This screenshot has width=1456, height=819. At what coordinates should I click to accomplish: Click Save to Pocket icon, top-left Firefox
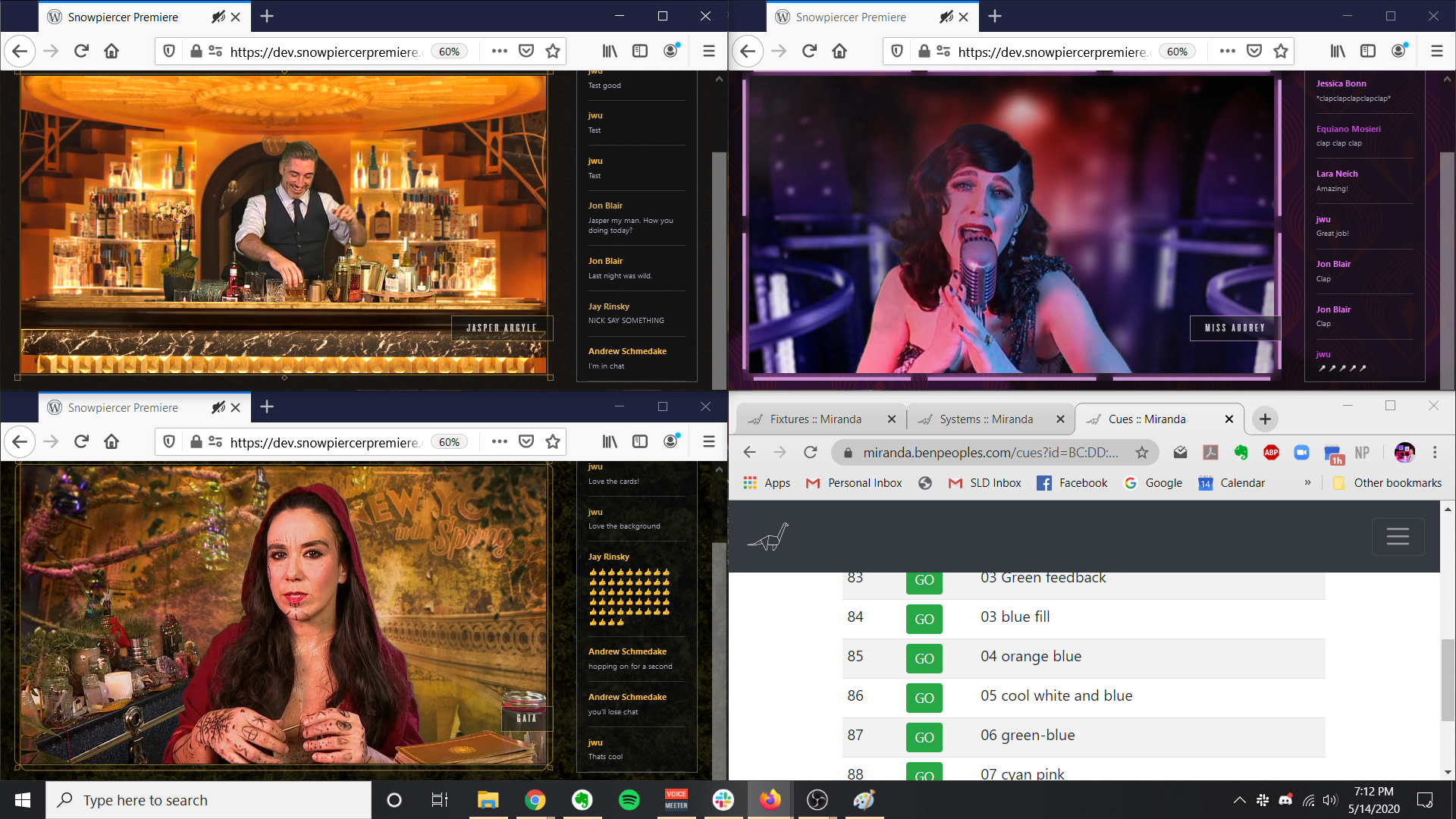526,51
